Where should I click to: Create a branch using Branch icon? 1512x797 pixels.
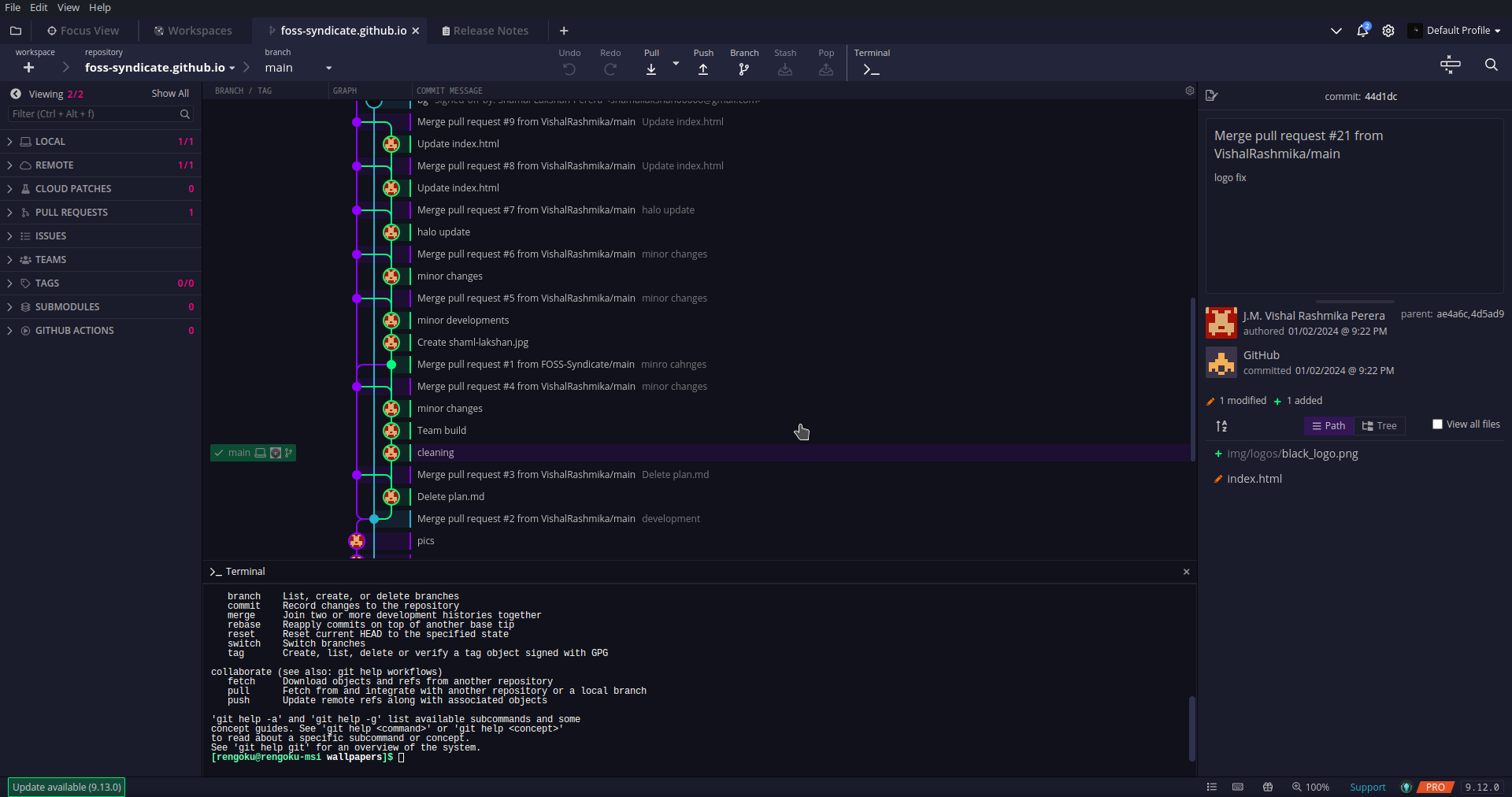pyautogui.click(x=744, y=69)
